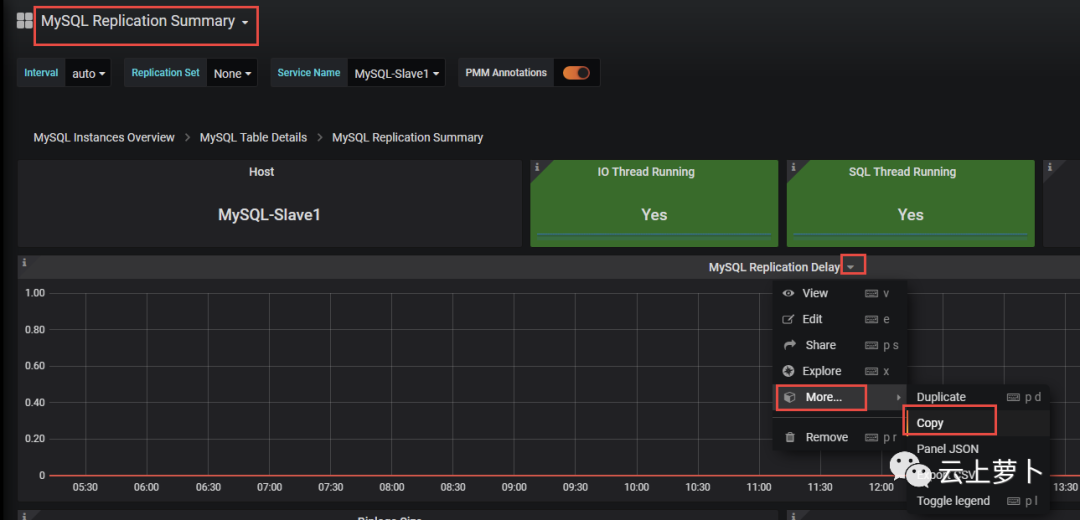This screenshot has height=520, width=1080.
Task: Open the Interval auto dropdown
Action: 87,73
